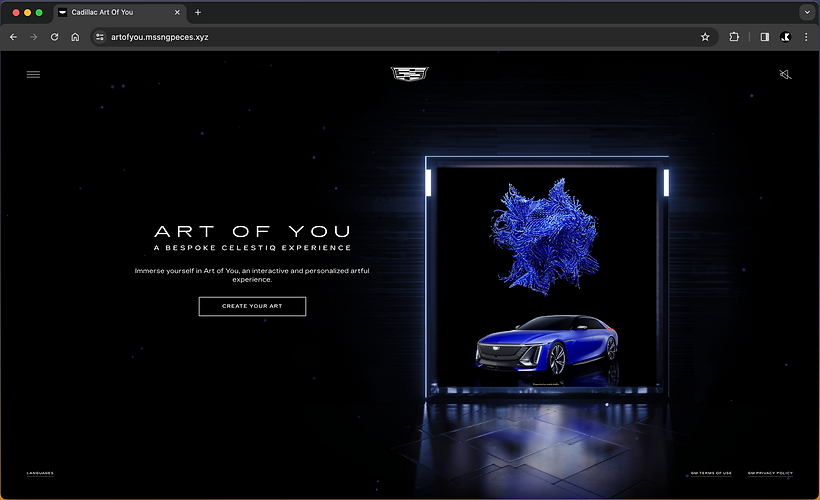
Task: Click the blue Celestiq car image
Action: pyautogui.click(x=547, y=345)
